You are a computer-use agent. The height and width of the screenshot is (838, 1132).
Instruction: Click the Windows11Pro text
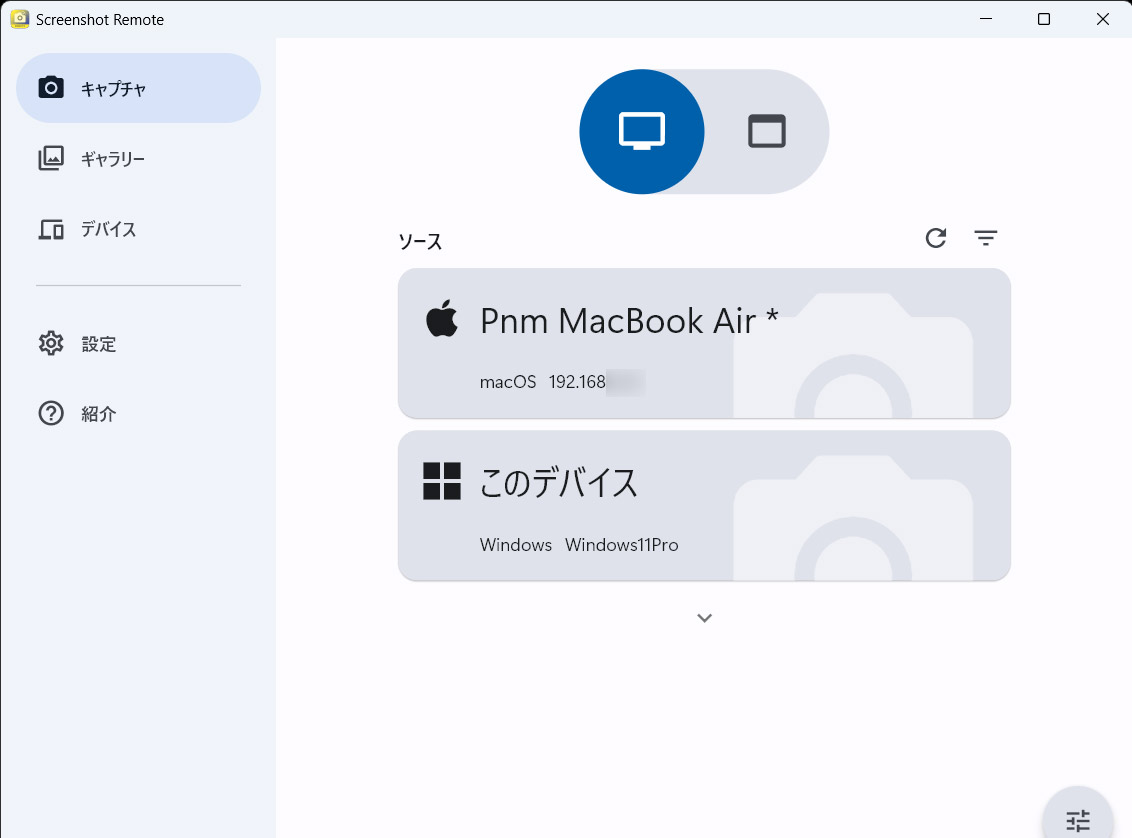[x=622, y=545]
